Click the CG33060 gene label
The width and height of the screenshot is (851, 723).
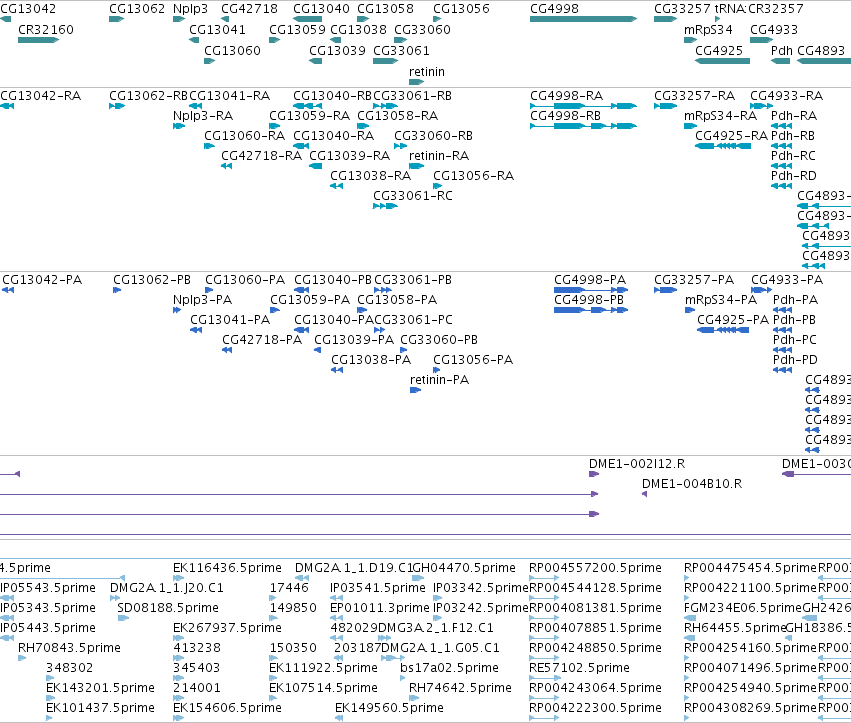422,30
